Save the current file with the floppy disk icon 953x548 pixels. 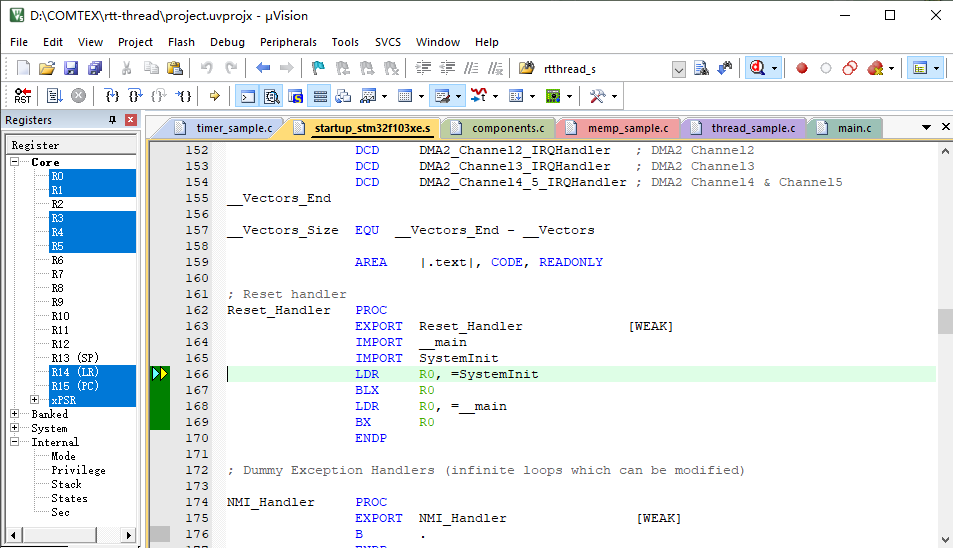click(x=71, y=68)
